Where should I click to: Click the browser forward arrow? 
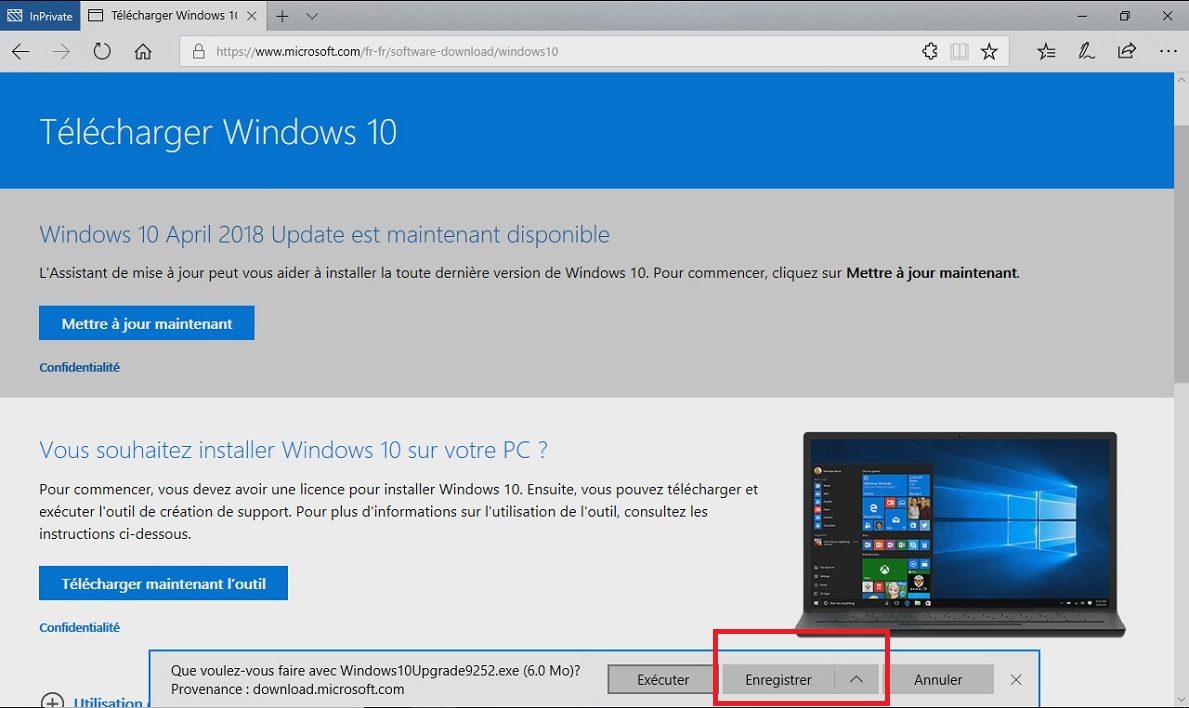coord(61,52)
